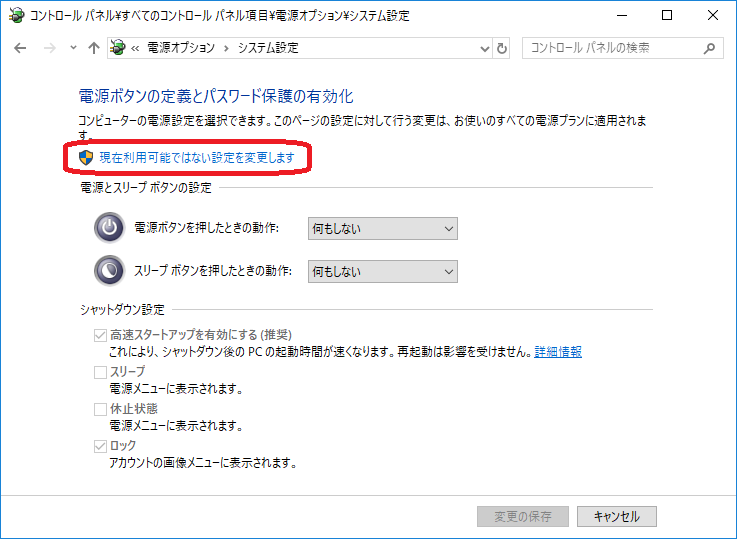Click the power button icon

[x=110, y=228]
